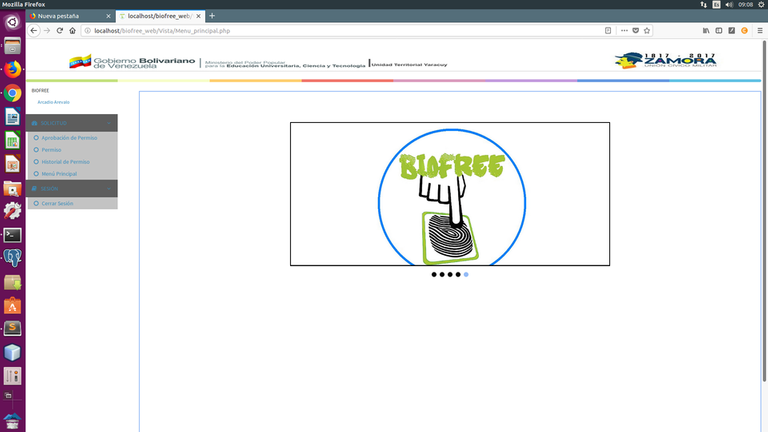Screen dimensions: 768x432
Task: Show site information for localhost
Action: (x=88, y=30)
